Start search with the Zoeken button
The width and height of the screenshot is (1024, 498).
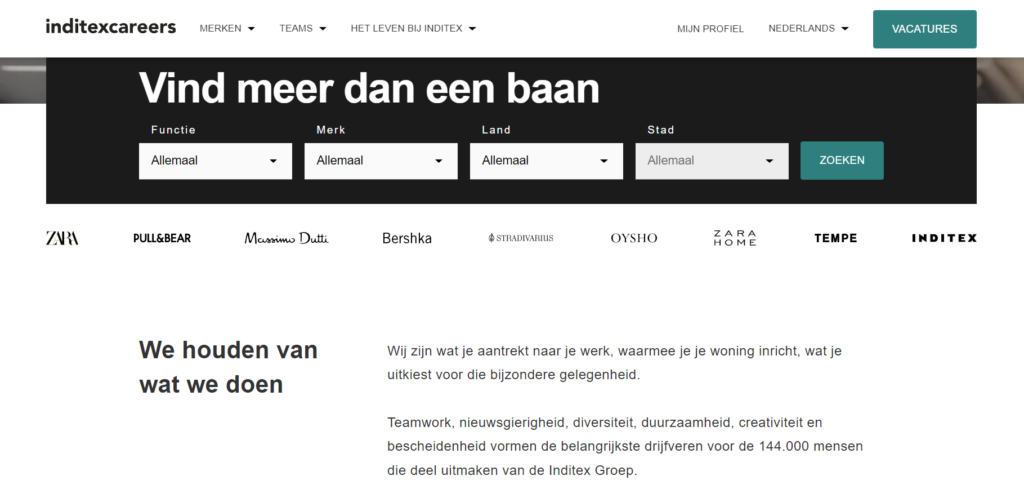point(842,161)
